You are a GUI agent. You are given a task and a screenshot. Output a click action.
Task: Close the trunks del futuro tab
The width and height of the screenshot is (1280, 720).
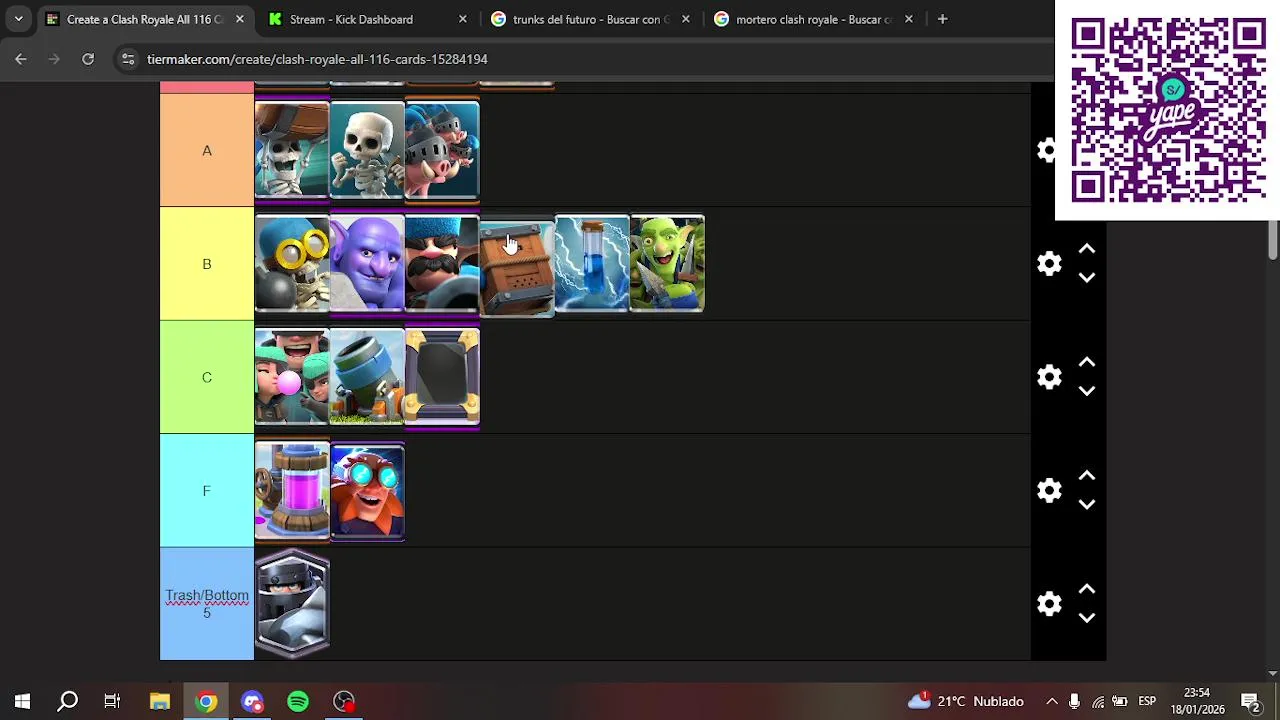tap(685, 19)
